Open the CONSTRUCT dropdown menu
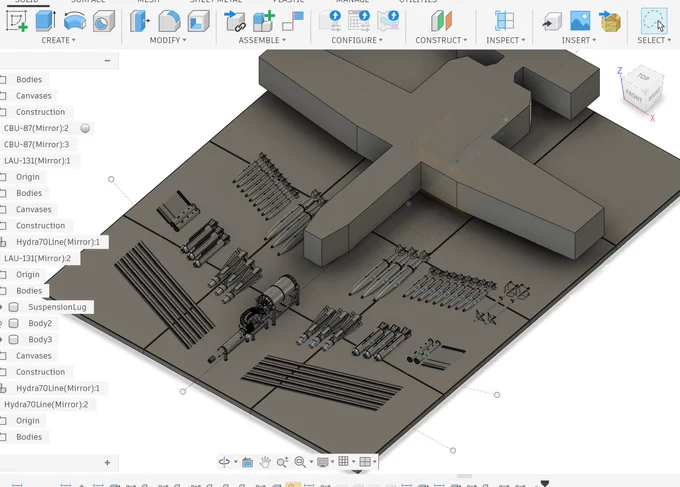 (441, 40)
